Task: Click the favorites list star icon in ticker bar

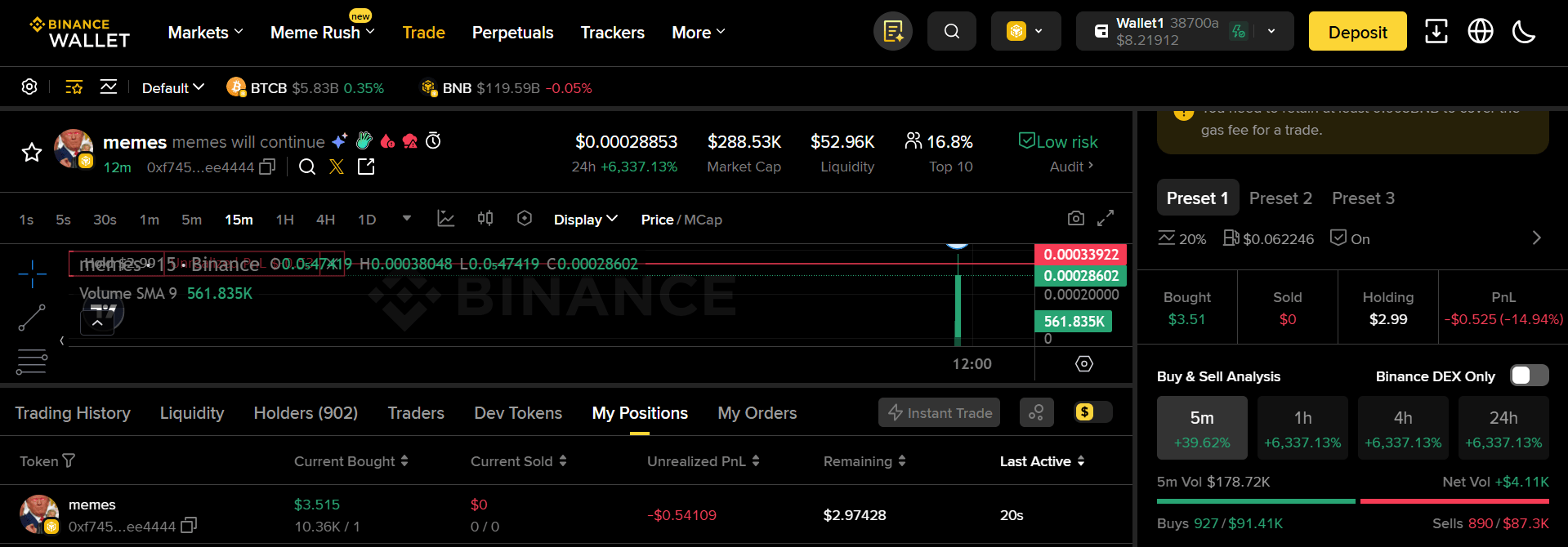Action: tap(74, 87)
